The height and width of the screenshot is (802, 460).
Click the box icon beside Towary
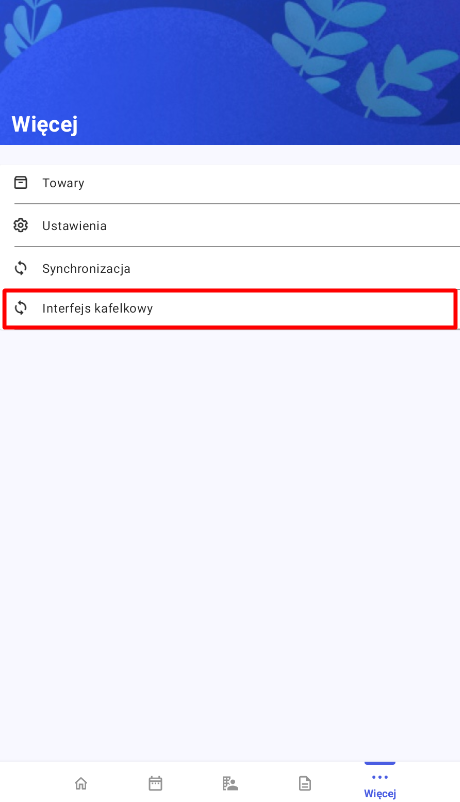click(20, 183)
